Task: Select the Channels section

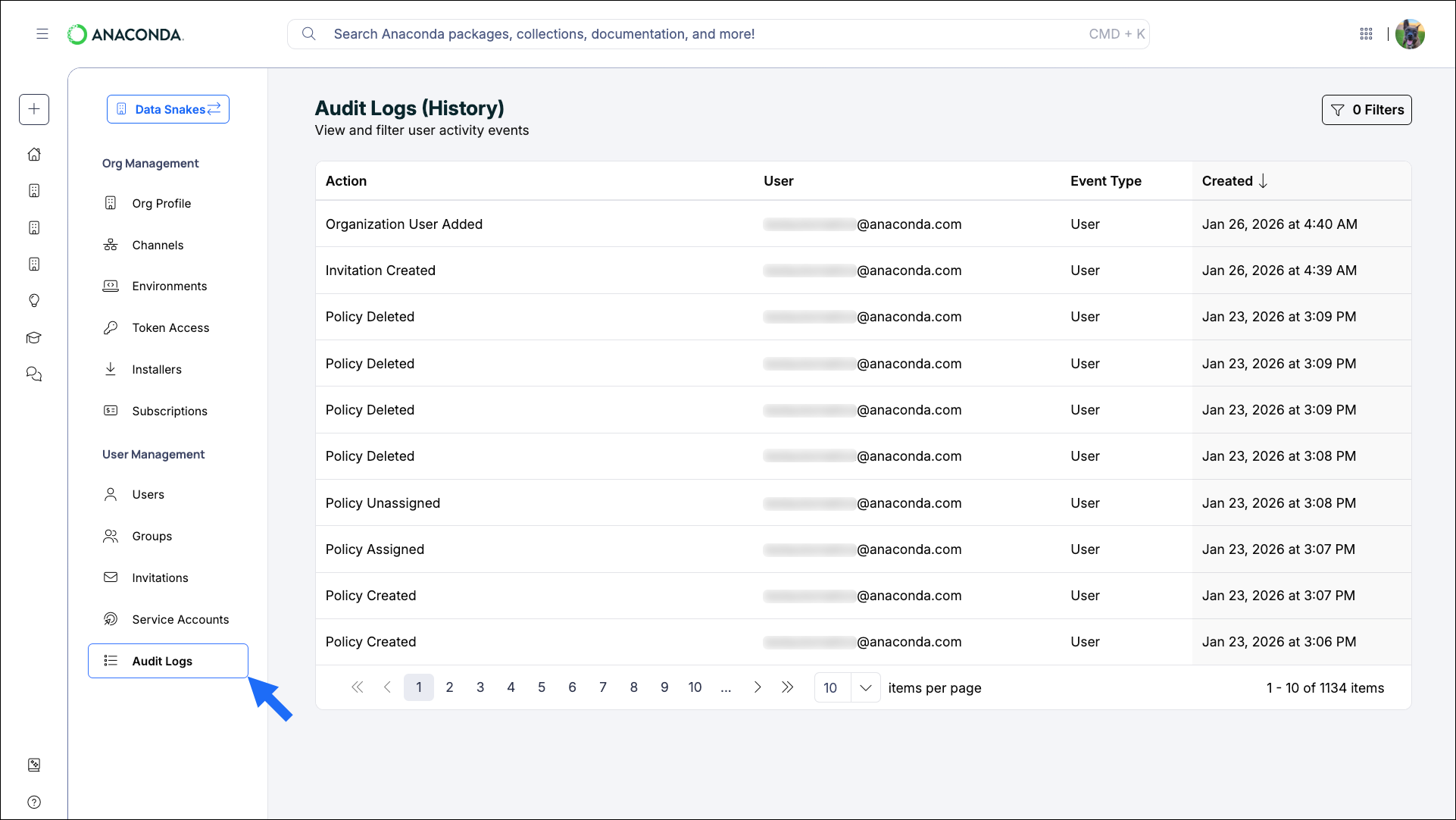Action: pos(158,245)
